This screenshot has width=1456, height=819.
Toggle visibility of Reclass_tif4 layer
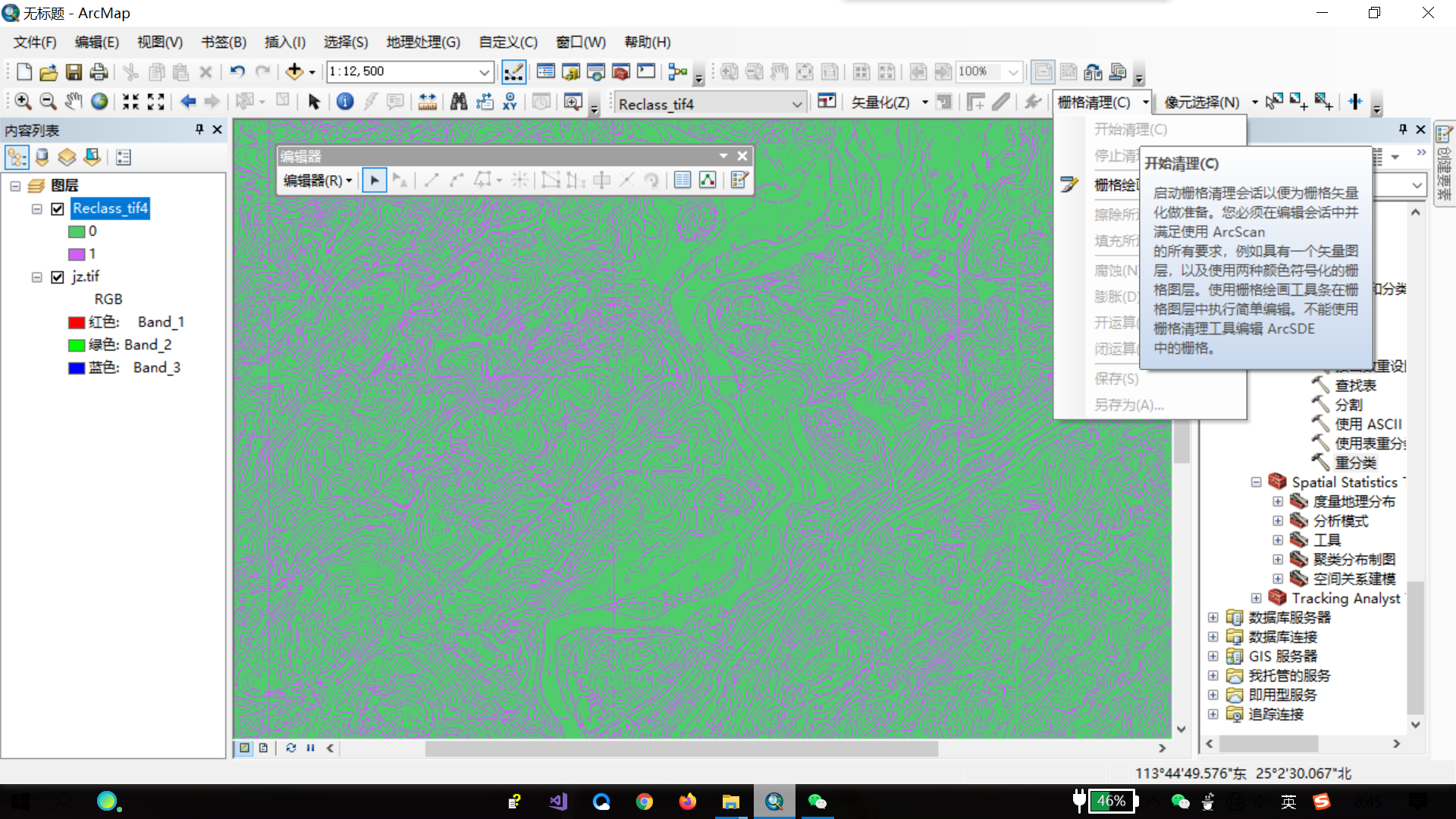pyautogui.click(x=58, y=209)
